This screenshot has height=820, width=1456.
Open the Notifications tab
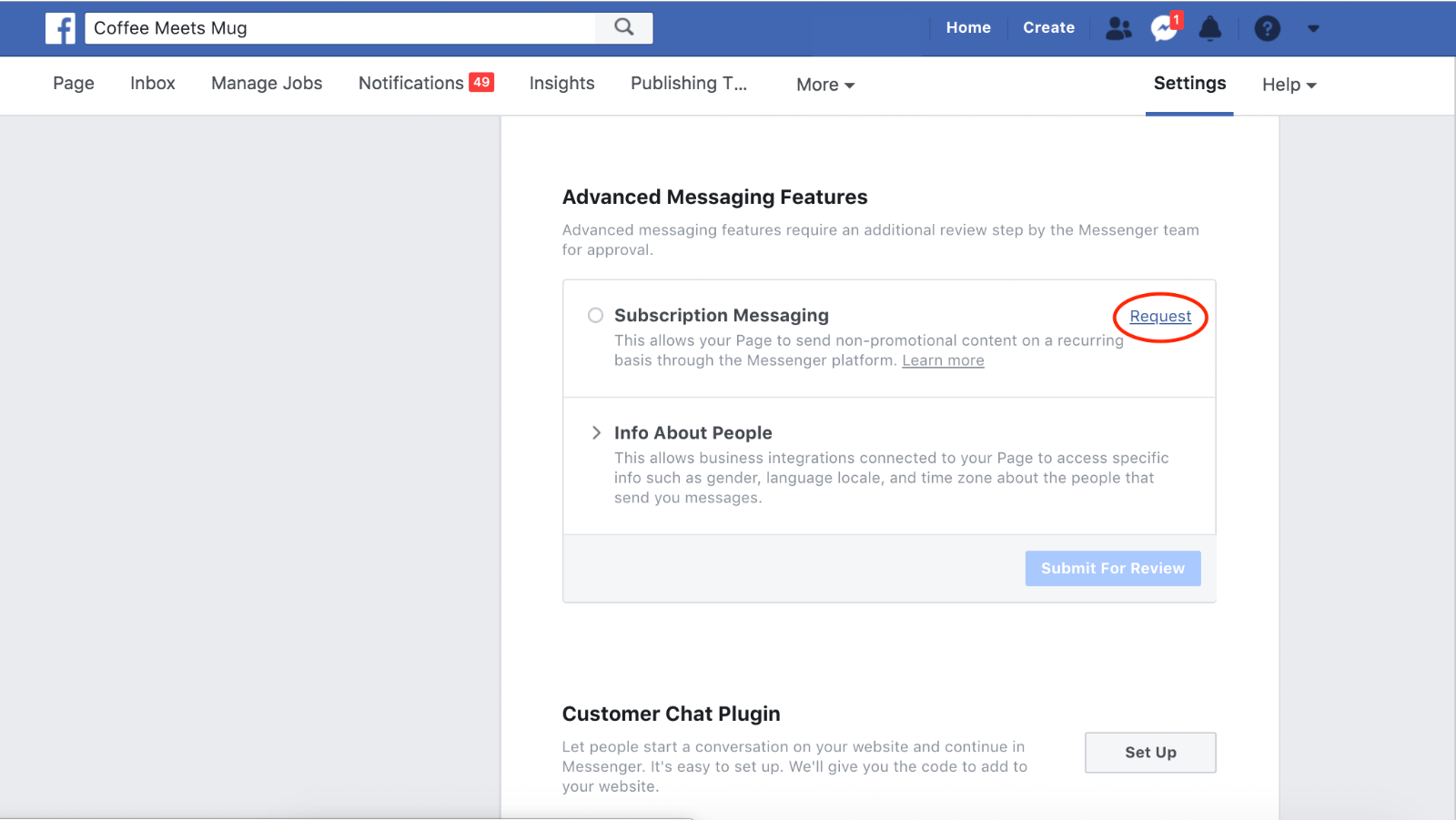pyautogui.click(x=411, y=83)
